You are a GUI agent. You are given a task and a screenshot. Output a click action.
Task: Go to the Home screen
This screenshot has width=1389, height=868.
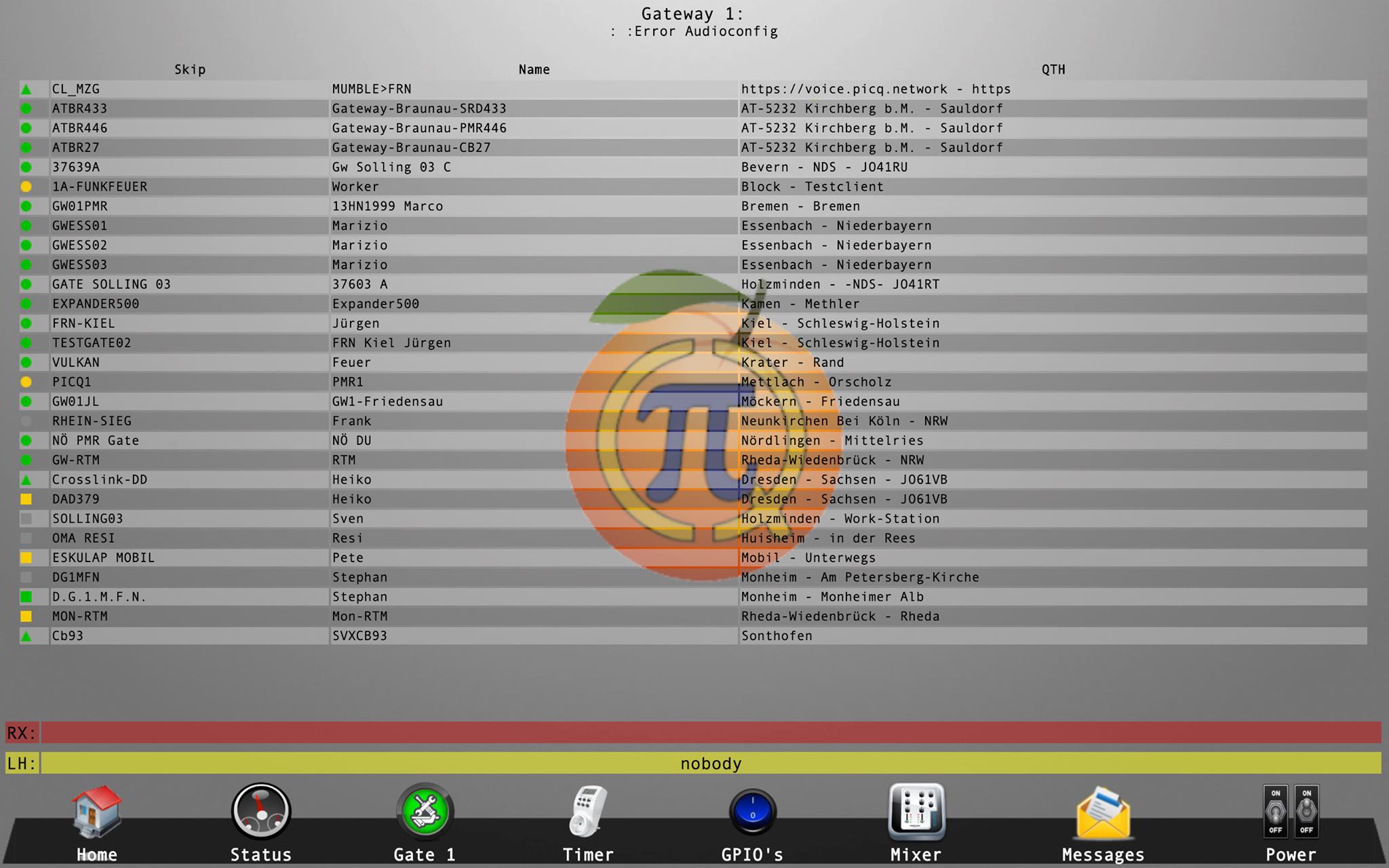pyautogui.click(x=97, y=823)
